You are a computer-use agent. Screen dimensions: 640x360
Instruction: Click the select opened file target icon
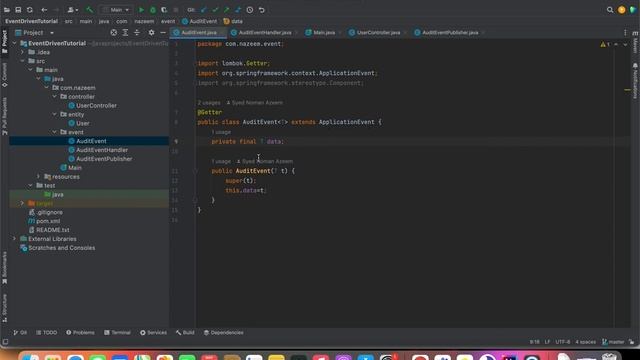tap(113, 33)
